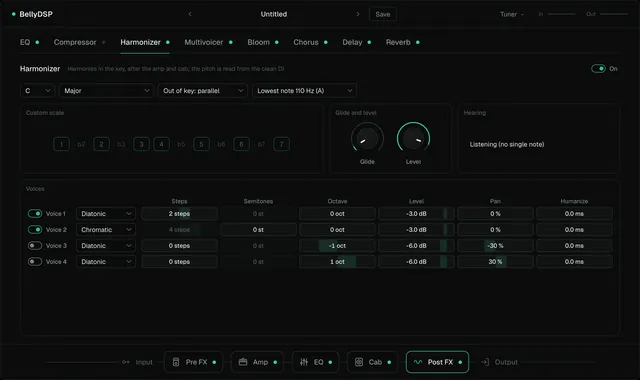Select the Output stage in signal chain
The height and width of the screenshot is (380, 640).
pyautogui.click(x=500, y=362)
